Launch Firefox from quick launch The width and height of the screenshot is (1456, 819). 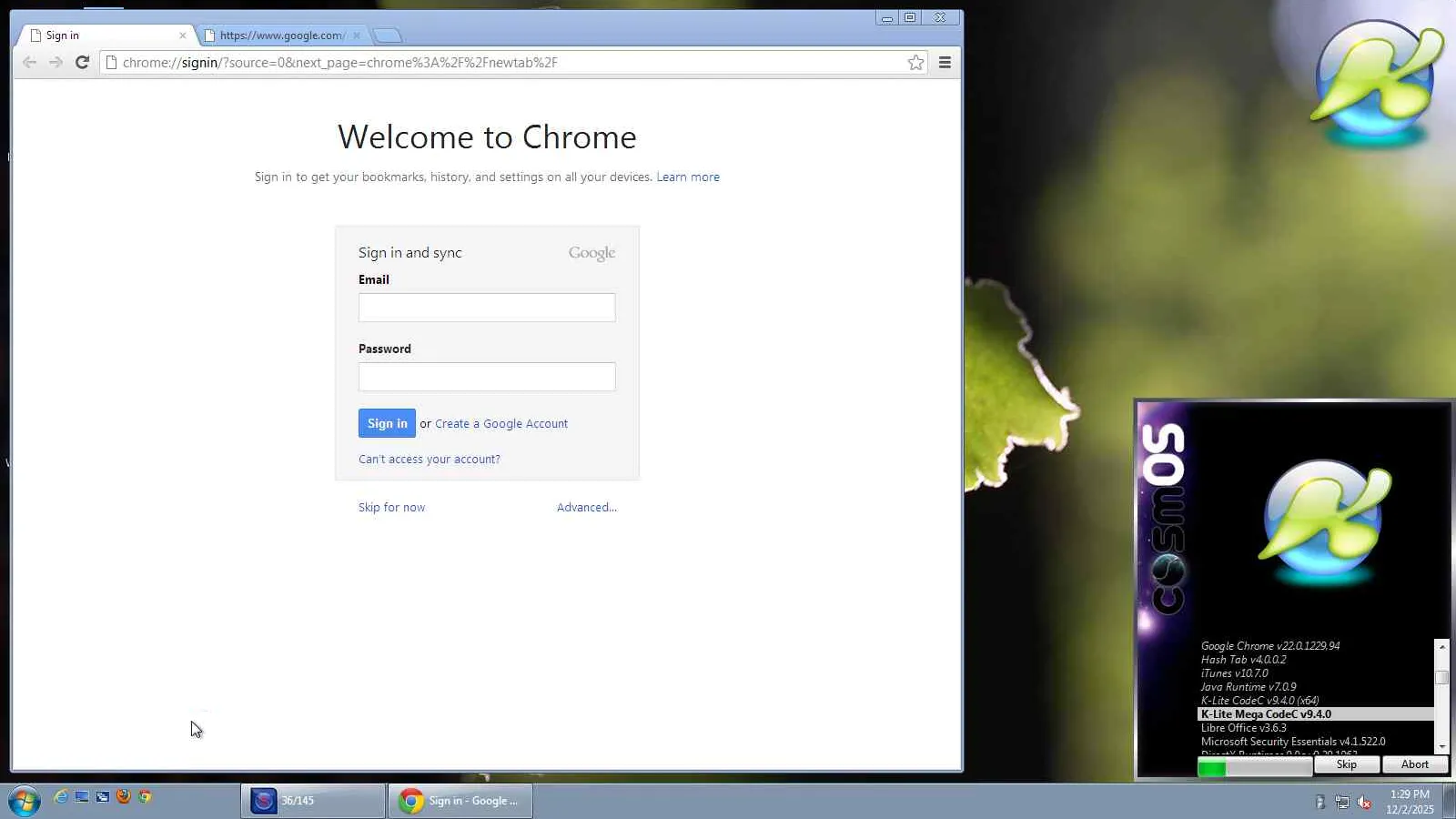pyautogui.click(x=124, y=797)
